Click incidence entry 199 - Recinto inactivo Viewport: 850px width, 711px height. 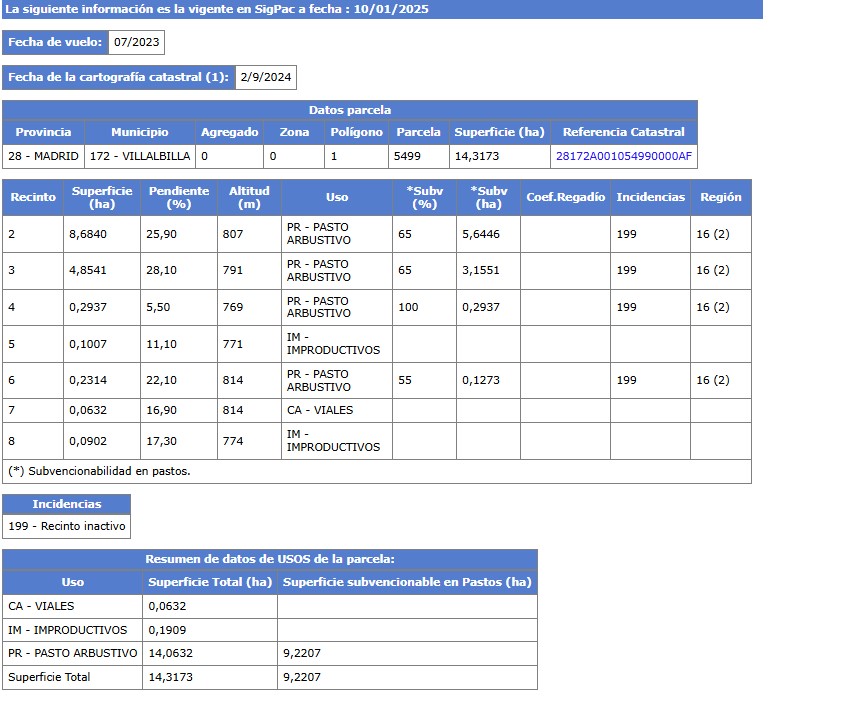(67, 526)
